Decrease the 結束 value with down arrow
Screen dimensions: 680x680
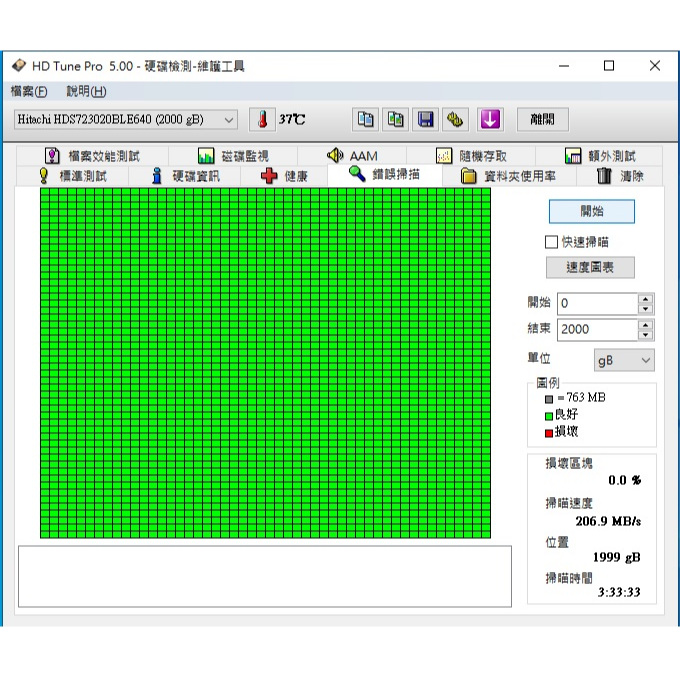[646, 335]
